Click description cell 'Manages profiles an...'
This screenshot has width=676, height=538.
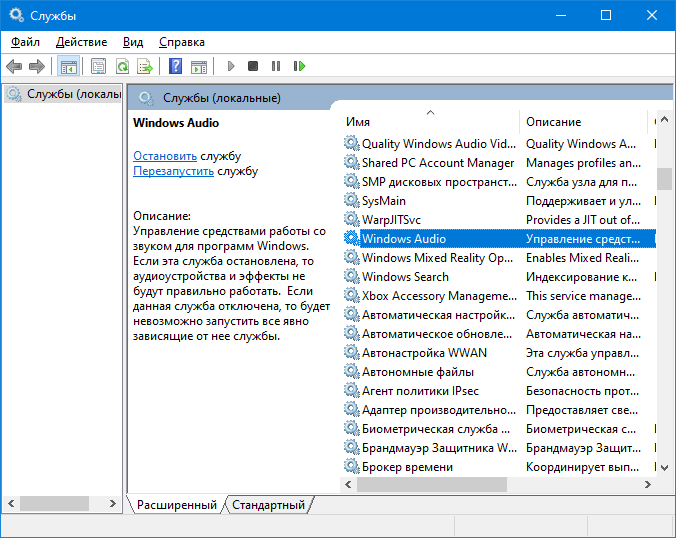click(x=583, y=163)
